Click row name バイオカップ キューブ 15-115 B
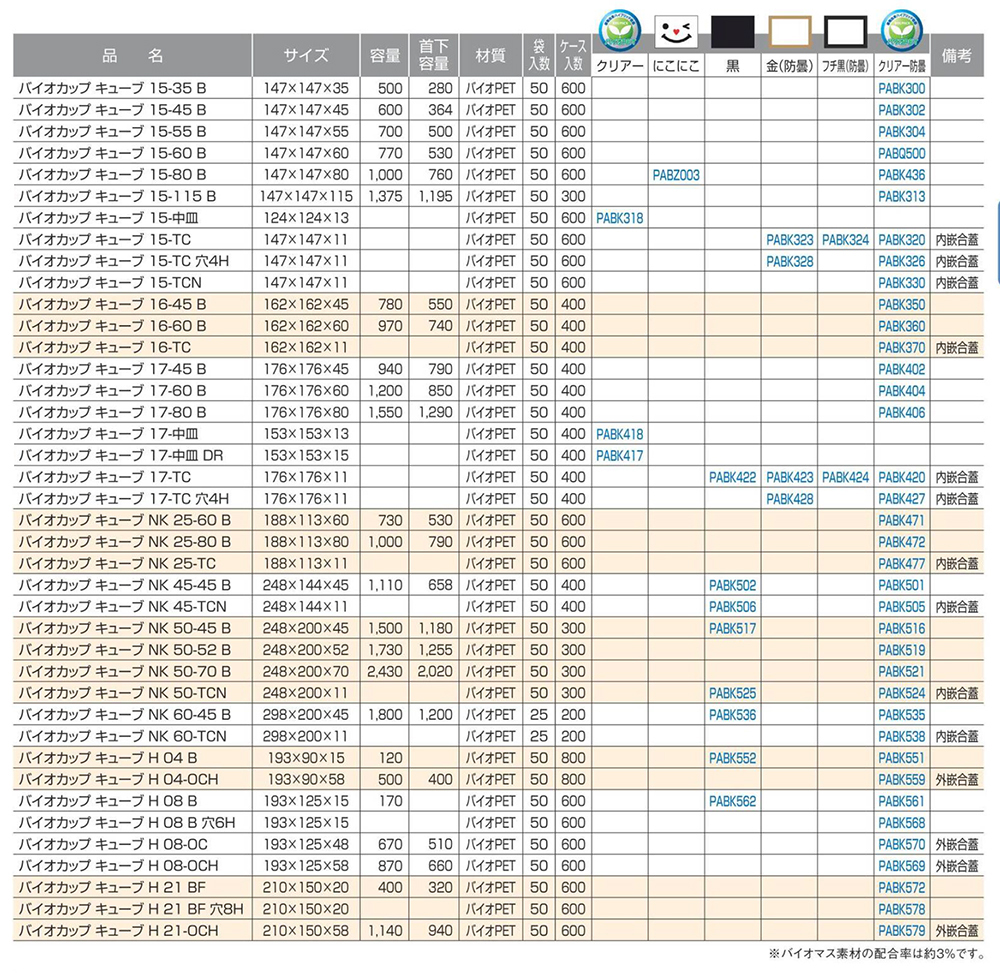The image size is (1000, 973). click(x=117, y=197)
